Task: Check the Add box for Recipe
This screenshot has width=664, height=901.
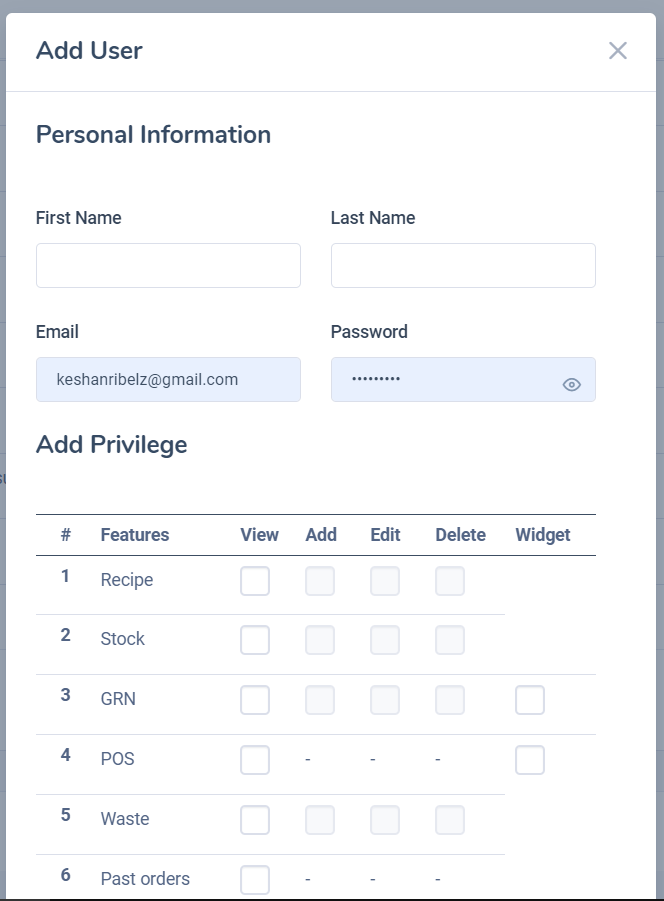Action: click(x=320, y=581)
